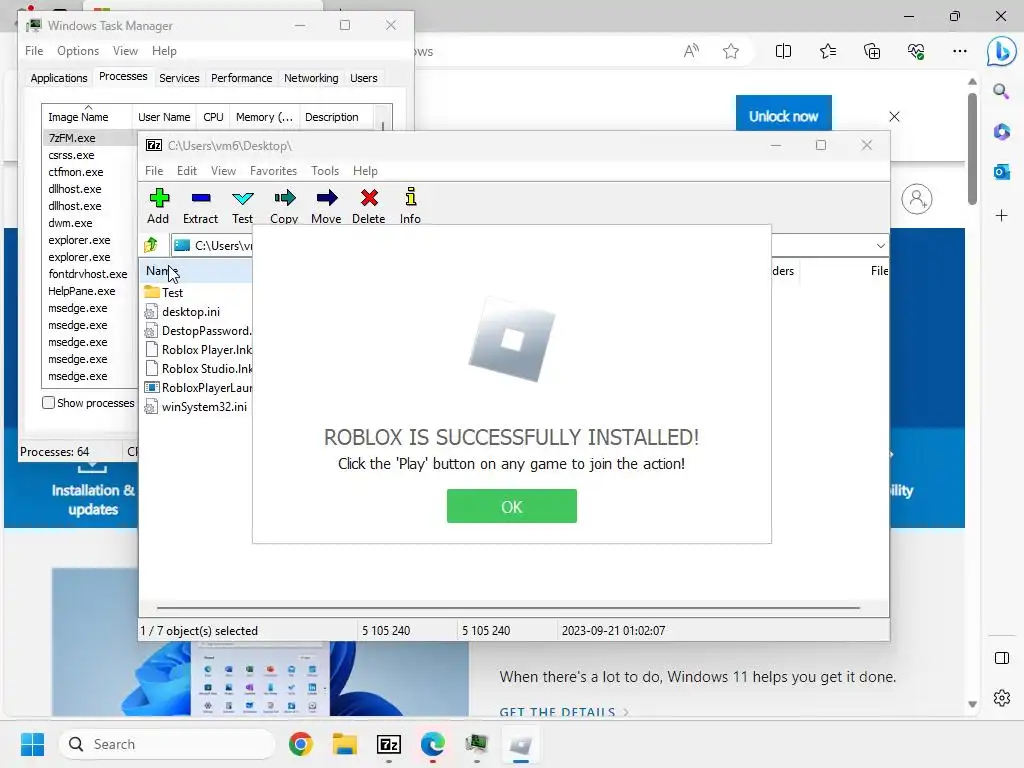Expand the 7-Zip address path dropdown
The image size is (1024, 768).
(x=880, y=246)
